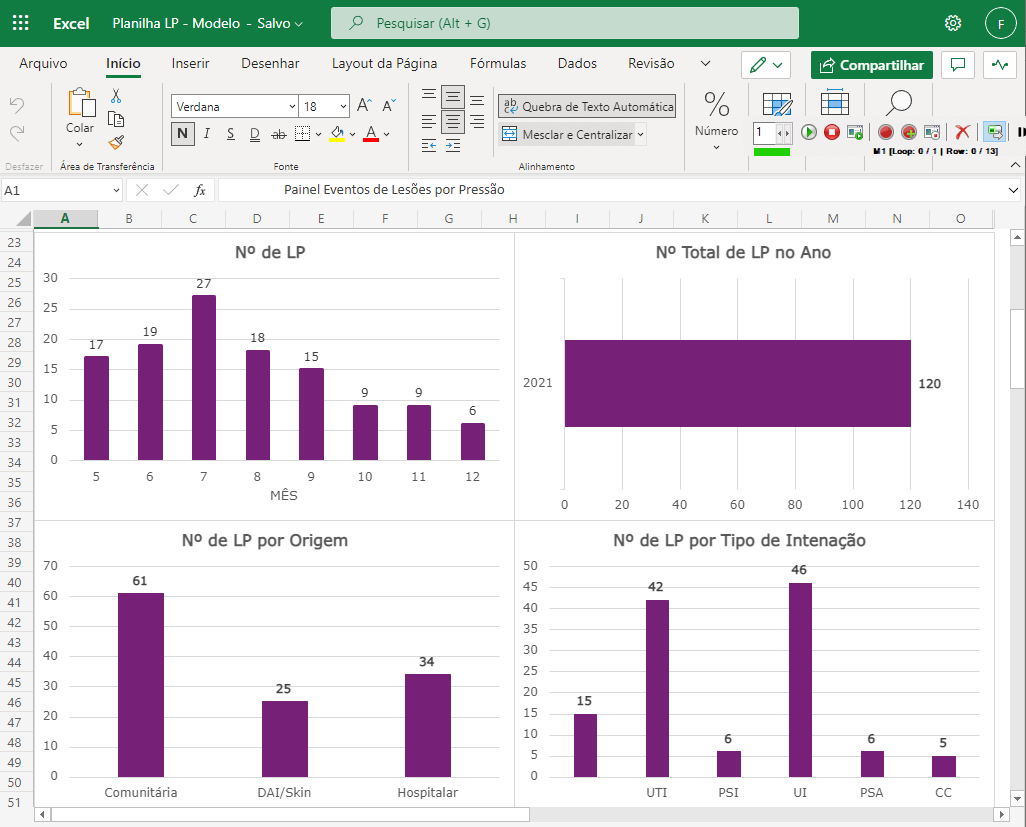This screenshot has height=827, width=1026.
Task: Open the Excel app launcher grid
Action: coord(20,24)
